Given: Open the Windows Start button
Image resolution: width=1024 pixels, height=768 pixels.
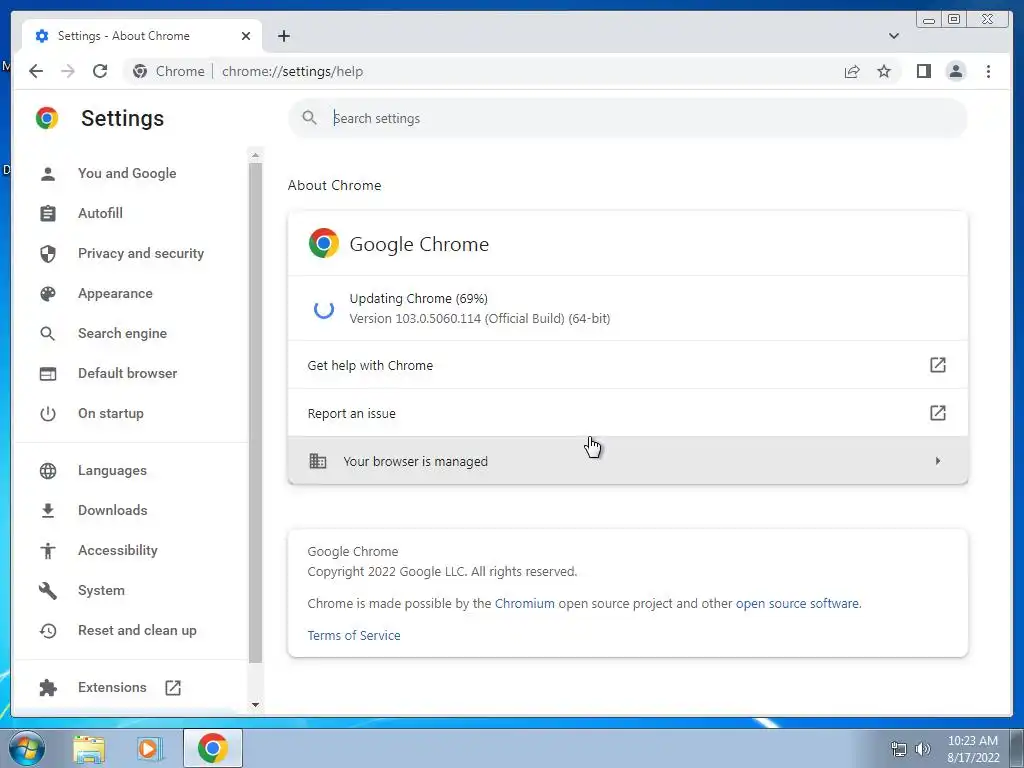Looking at the screenshot, I should pyautogui.click(x=26, y=748).
